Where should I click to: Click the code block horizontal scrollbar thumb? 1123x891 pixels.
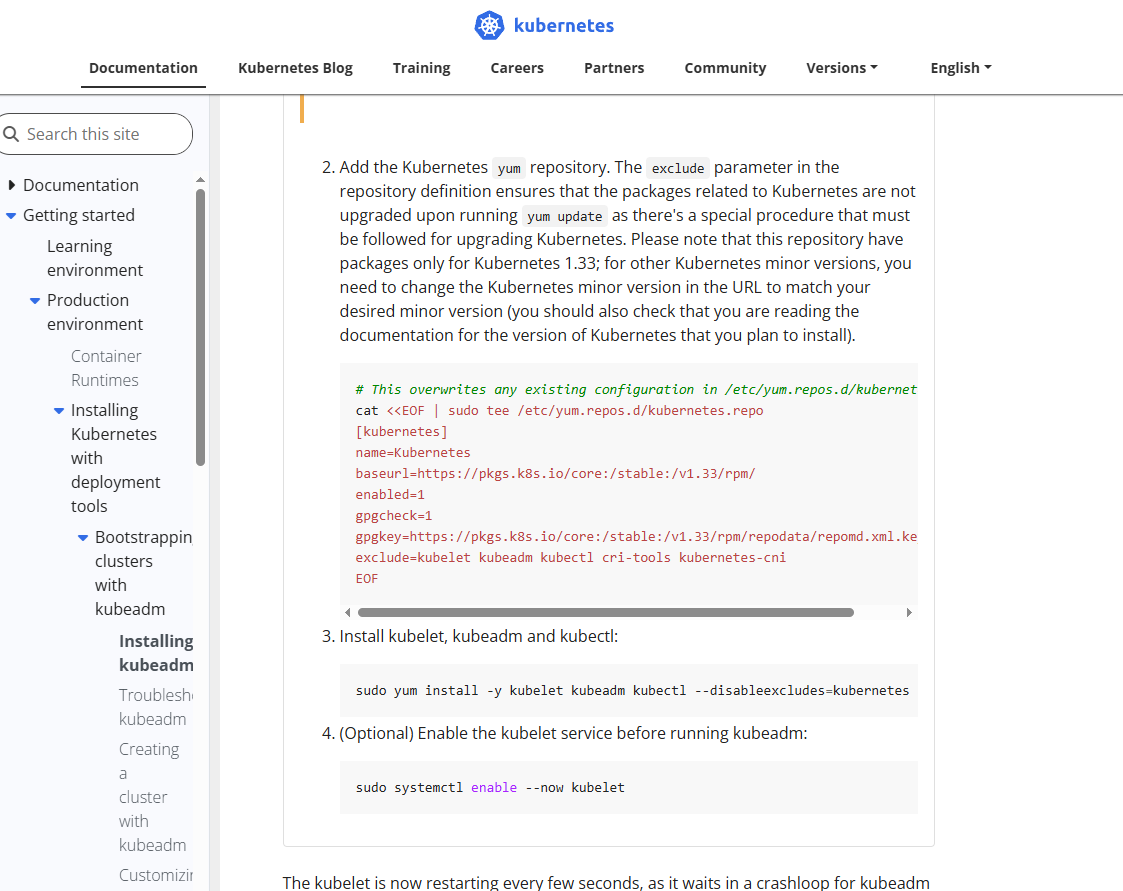pyautogui.click(x=606, y=612)
